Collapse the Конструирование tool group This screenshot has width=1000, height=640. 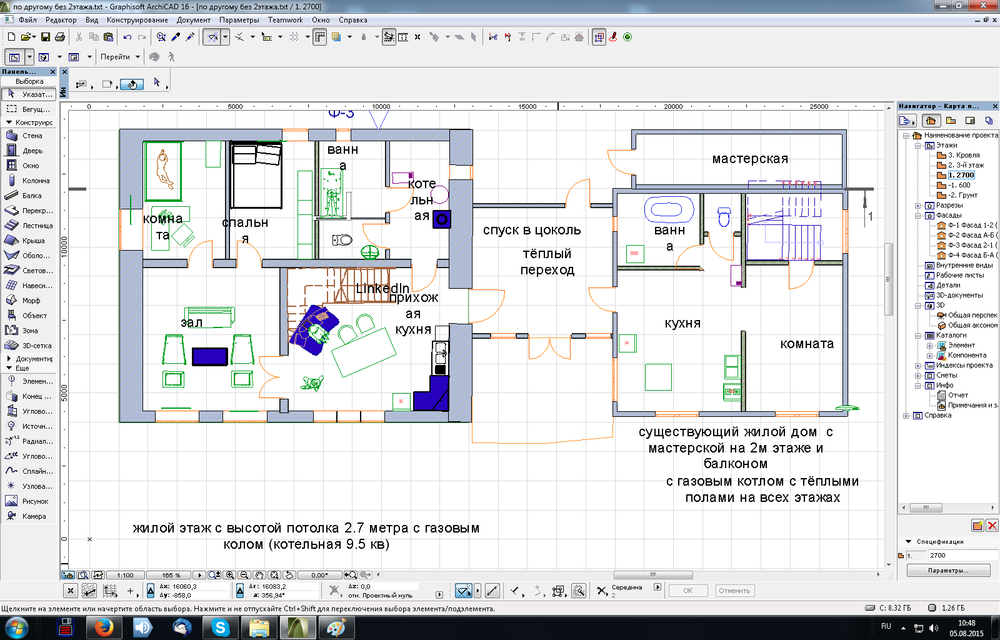point(8,121)
